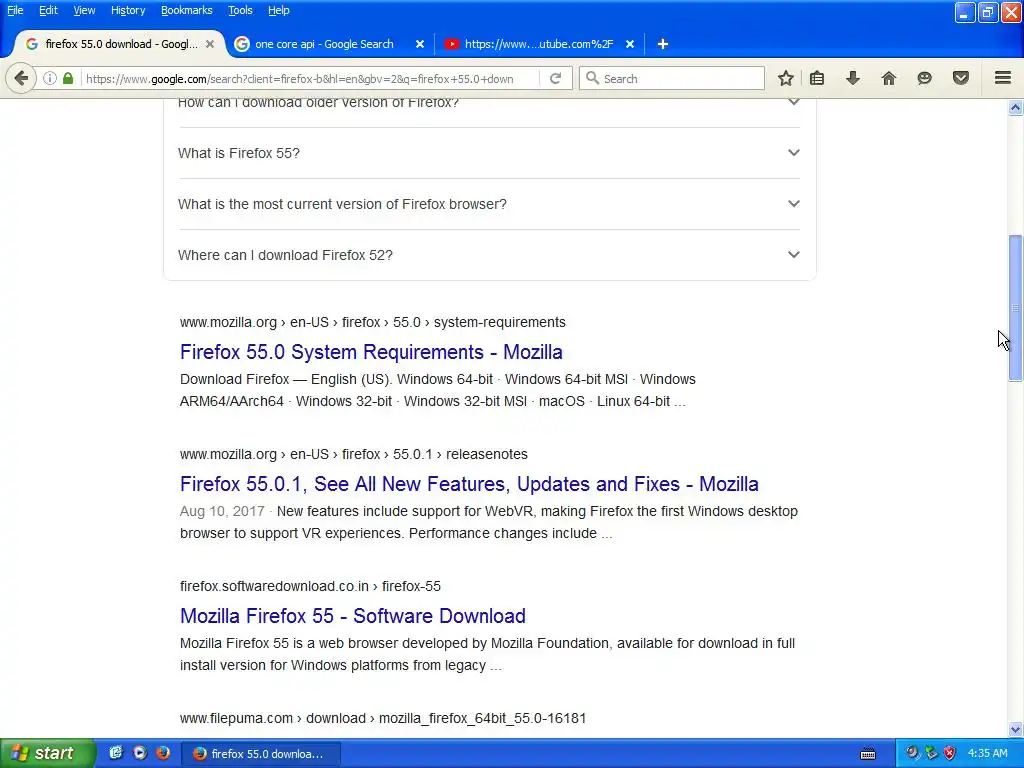This screenshot has width=1024, height=768.
Task: Click the vertical scrollbar thumb
Action: tap(1015, 308)
